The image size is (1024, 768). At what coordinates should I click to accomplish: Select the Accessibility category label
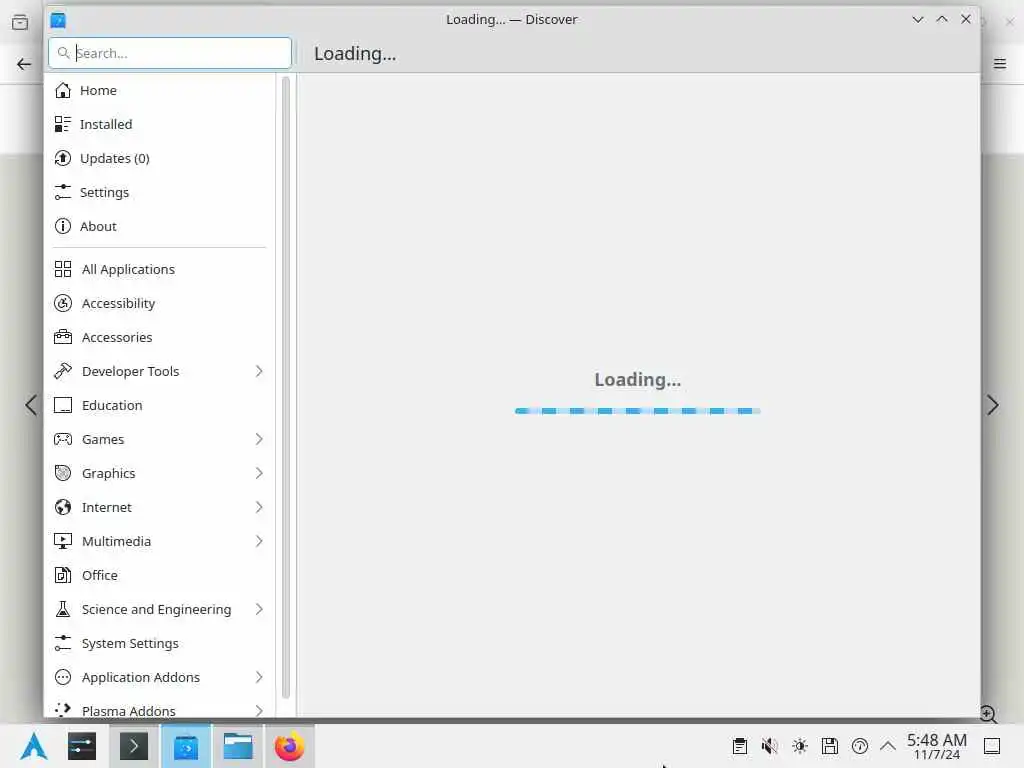pyautogui.click(x=118, y=303)
